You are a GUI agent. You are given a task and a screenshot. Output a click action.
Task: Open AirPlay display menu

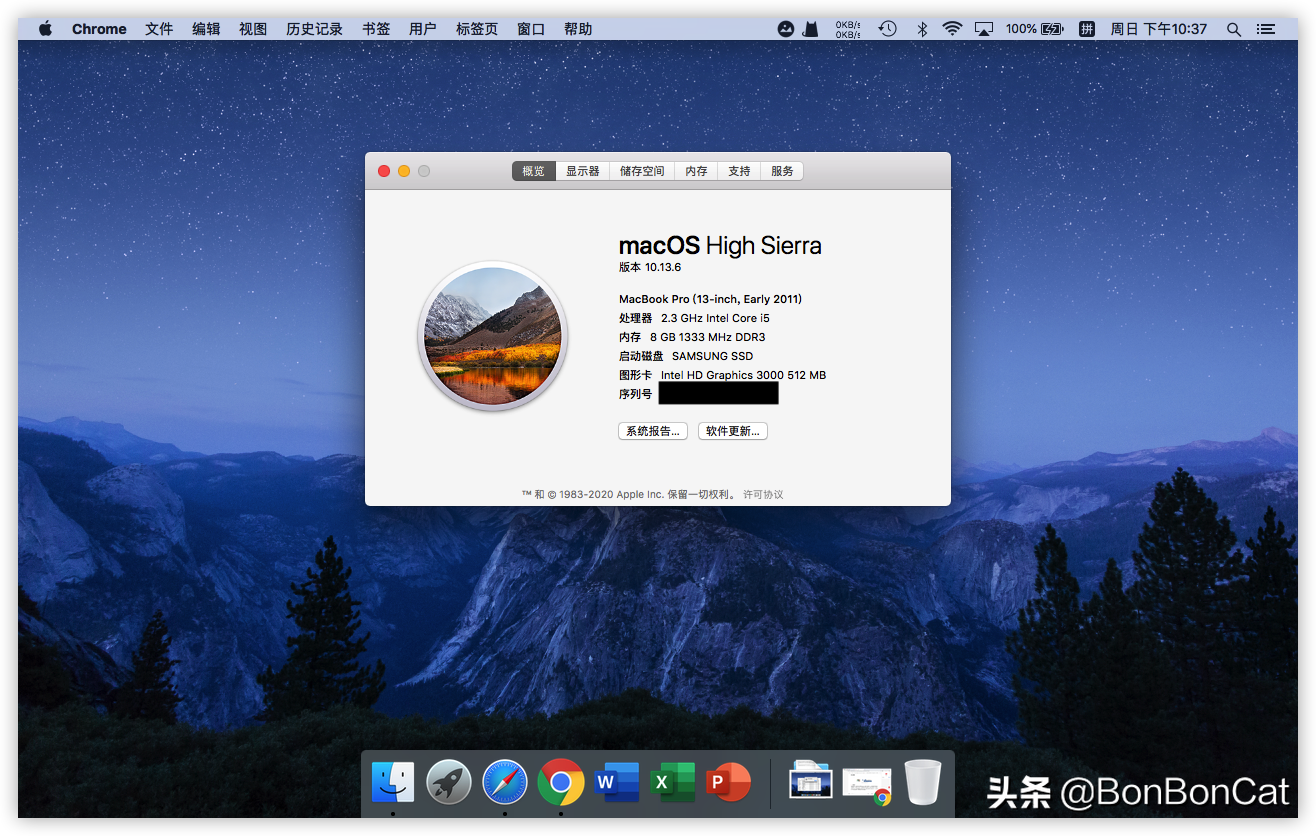985,29
